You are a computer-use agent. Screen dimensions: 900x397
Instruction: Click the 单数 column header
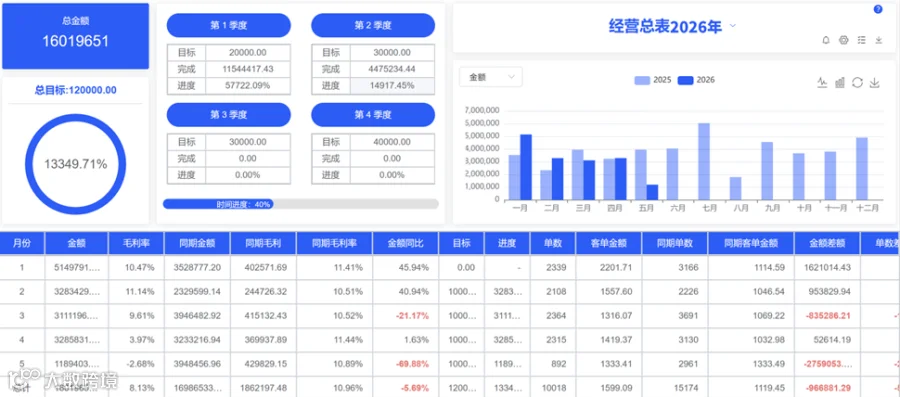click(553, 243)
